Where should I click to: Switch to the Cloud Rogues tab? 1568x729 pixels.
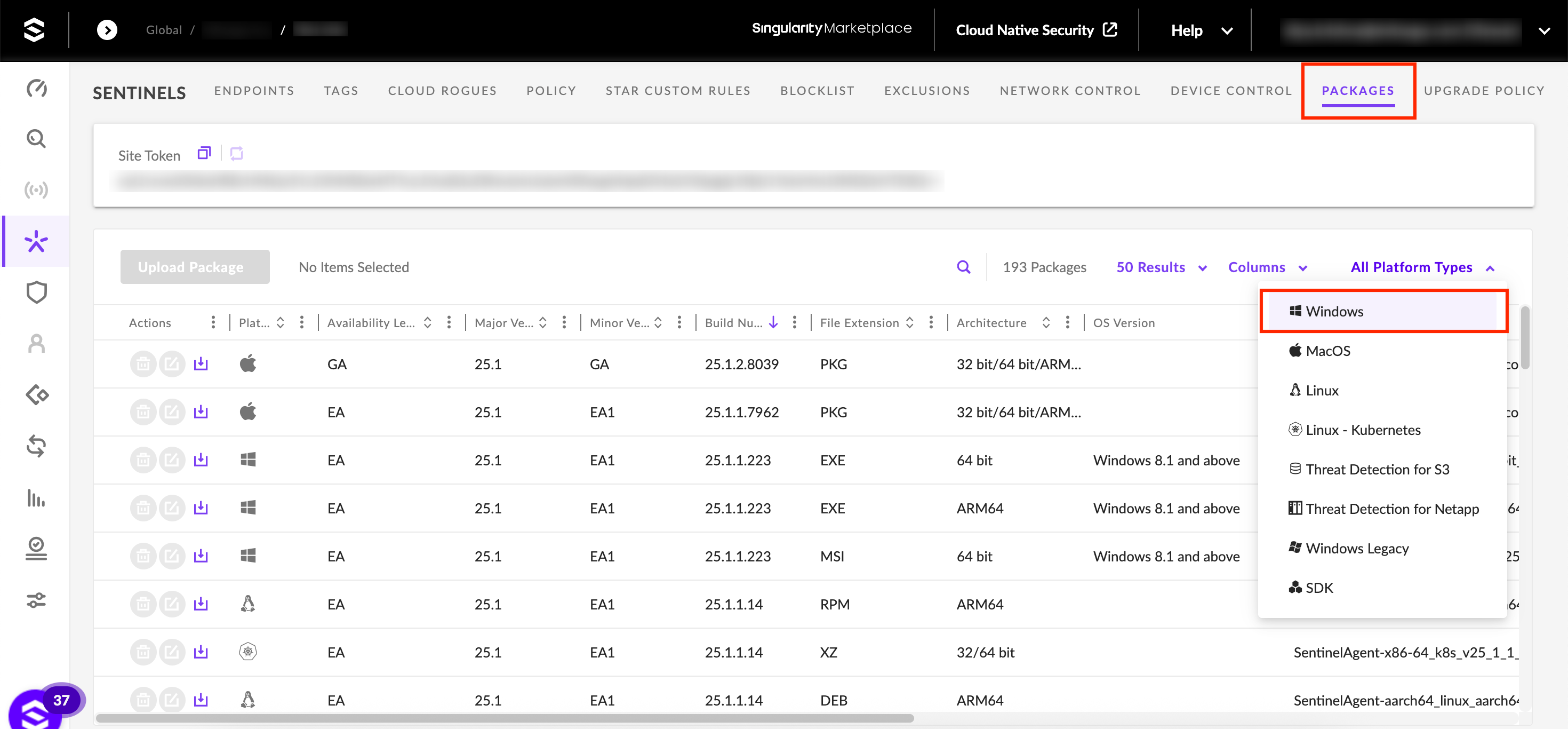tap(443, 91)
